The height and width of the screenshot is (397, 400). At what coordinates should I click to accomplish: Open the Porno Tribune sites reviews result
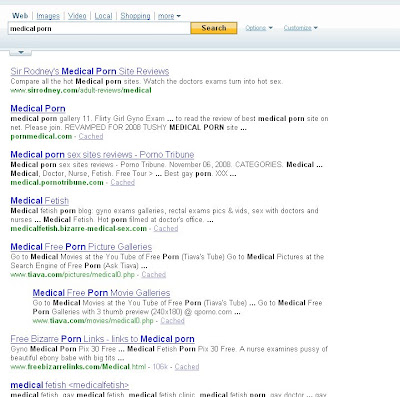coord(102,155)
